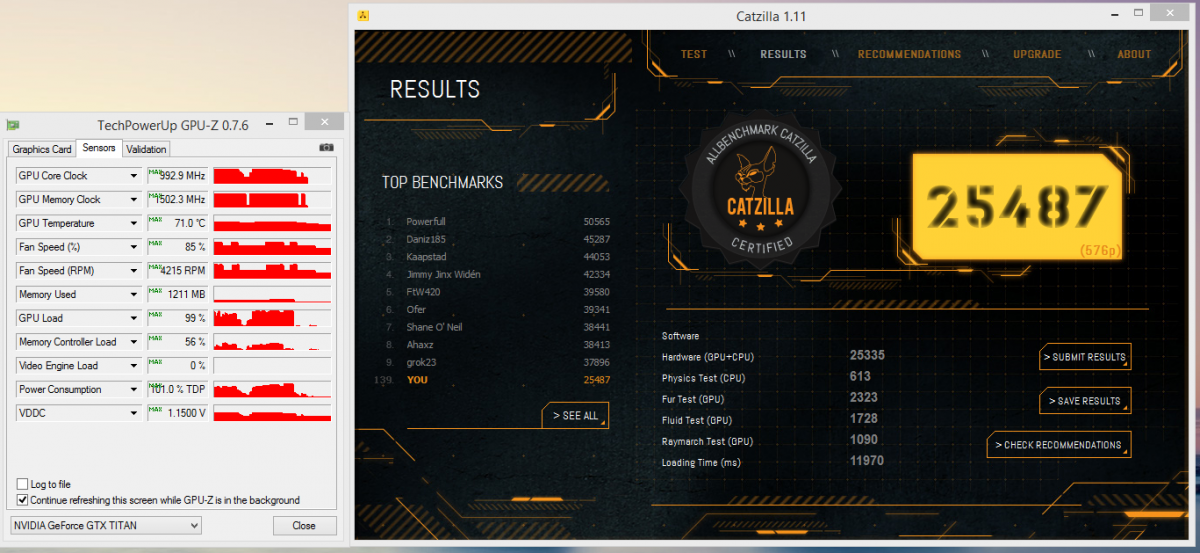Click the Close button in GPU-Z
The width and height of the screenshot is (1200, 553).
[304, 525]
